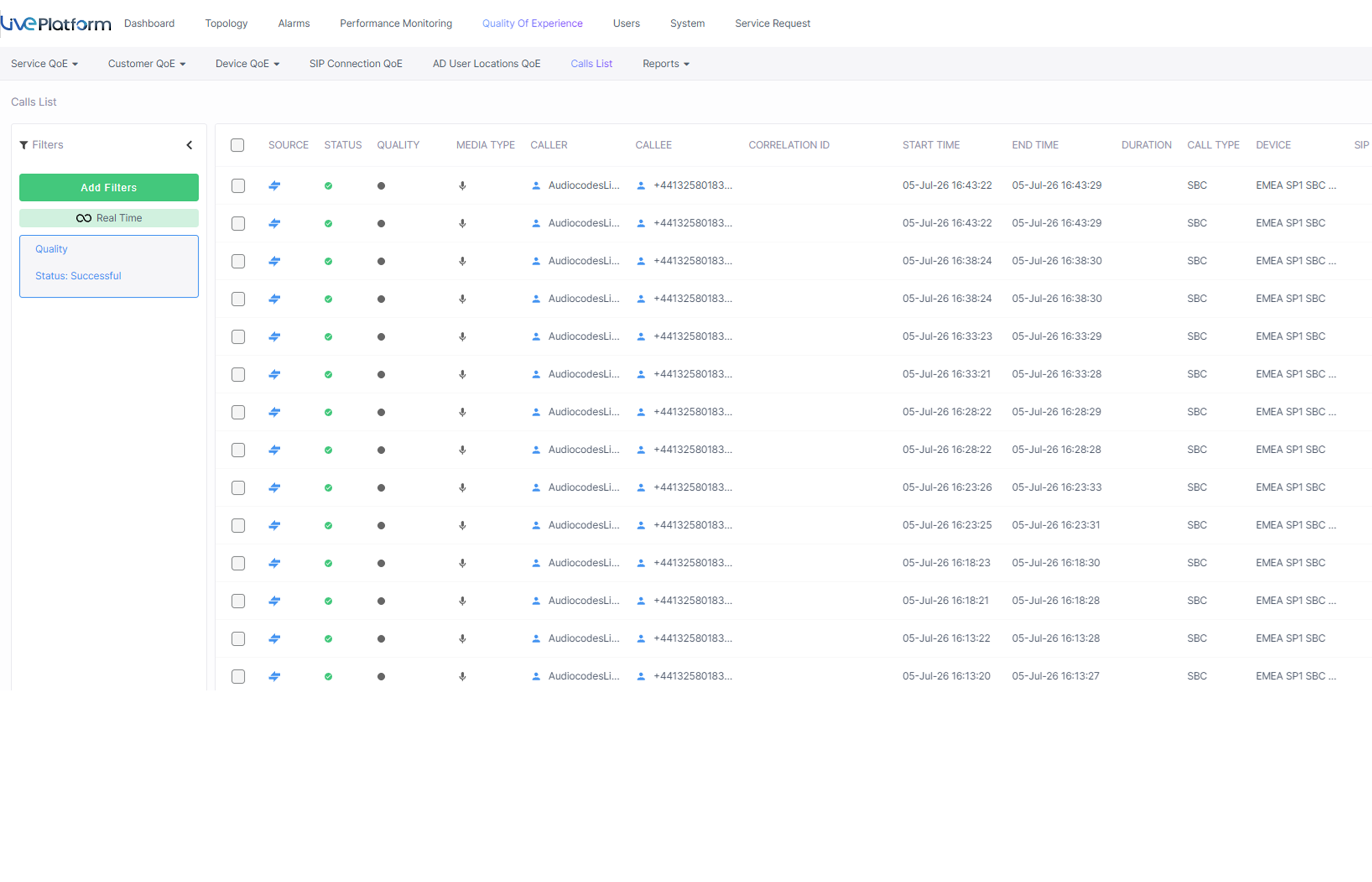Click the microphone icon for call ending 16:38:30 with EMEA SP1 SBC ...
The height and width of the screenshot is (882, 1372).
(463, 299)
